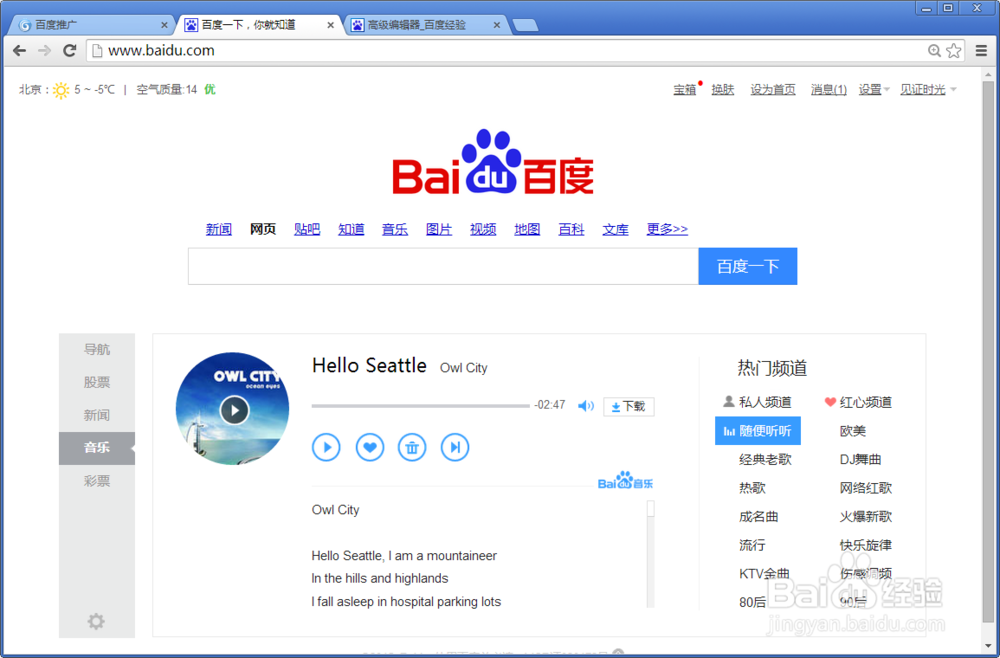Choose the 红心频道 channel

tap(858, 402)
